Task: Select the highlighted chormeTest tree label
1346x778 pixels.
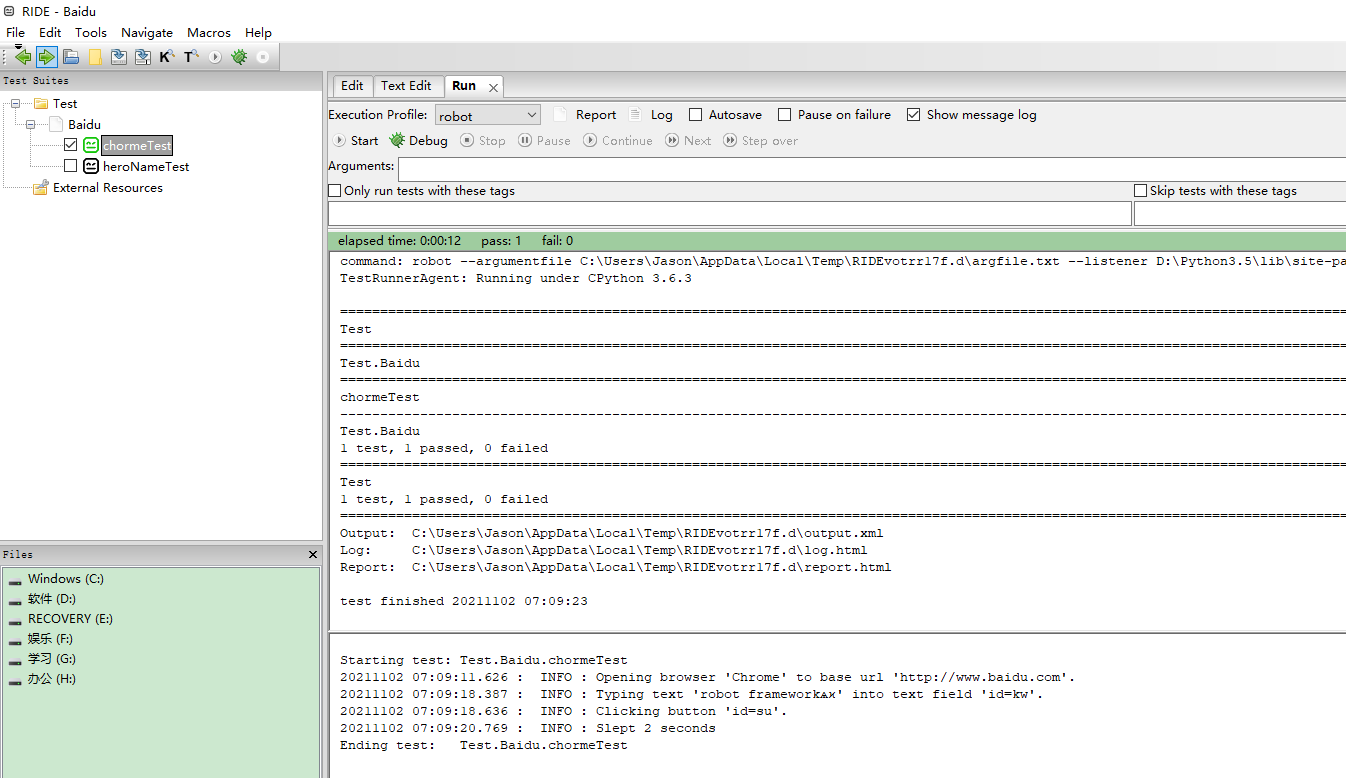Action: click(x=137, y=146)
